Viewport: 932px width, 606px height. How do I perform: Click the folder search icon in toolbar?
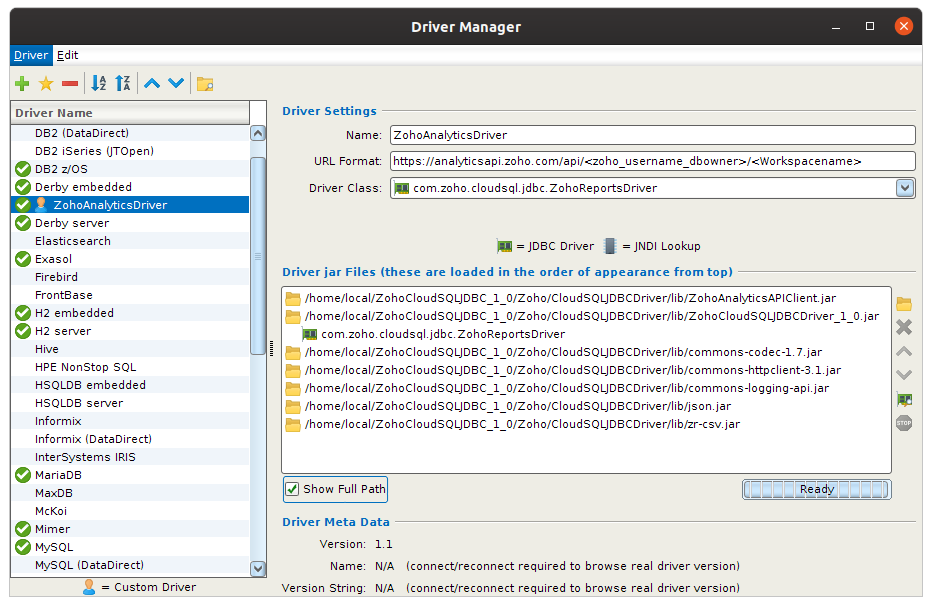click(205, 84)
